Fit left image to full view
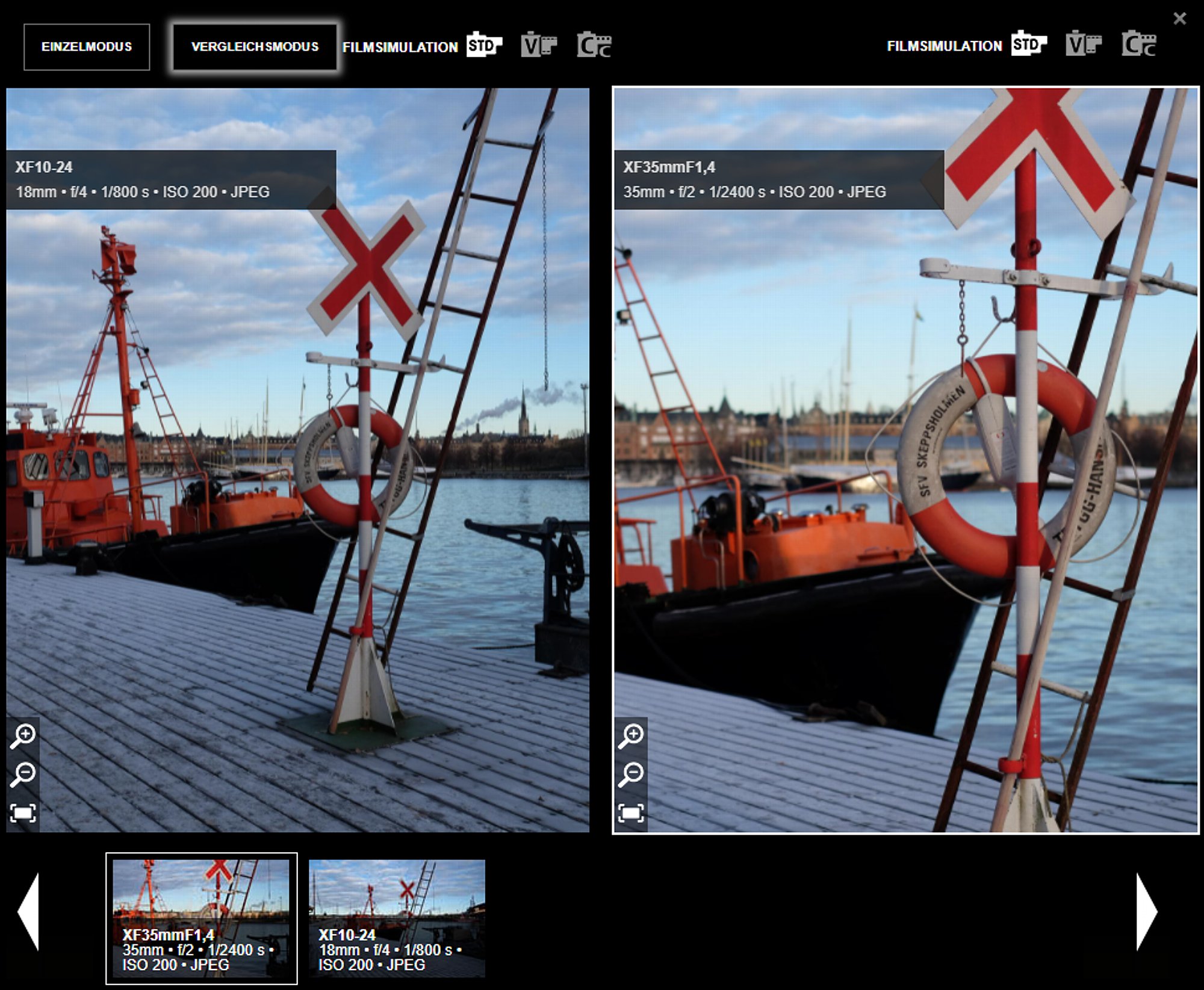Viewport: 1204px width, 990px height. (x=23, y=813)
